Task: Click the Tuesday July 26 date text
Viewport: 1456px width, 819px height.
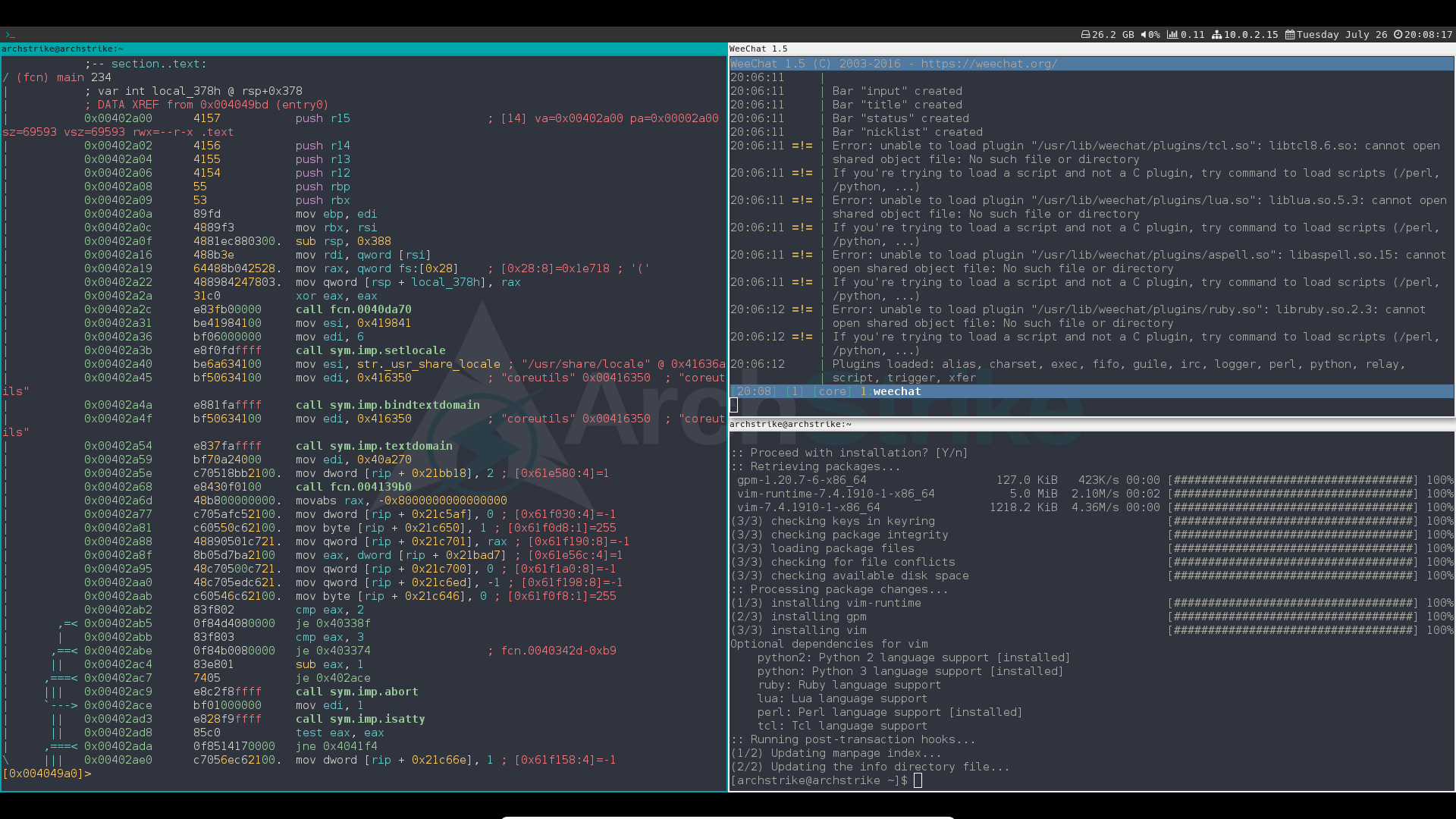Action: tap(1341, 35)
